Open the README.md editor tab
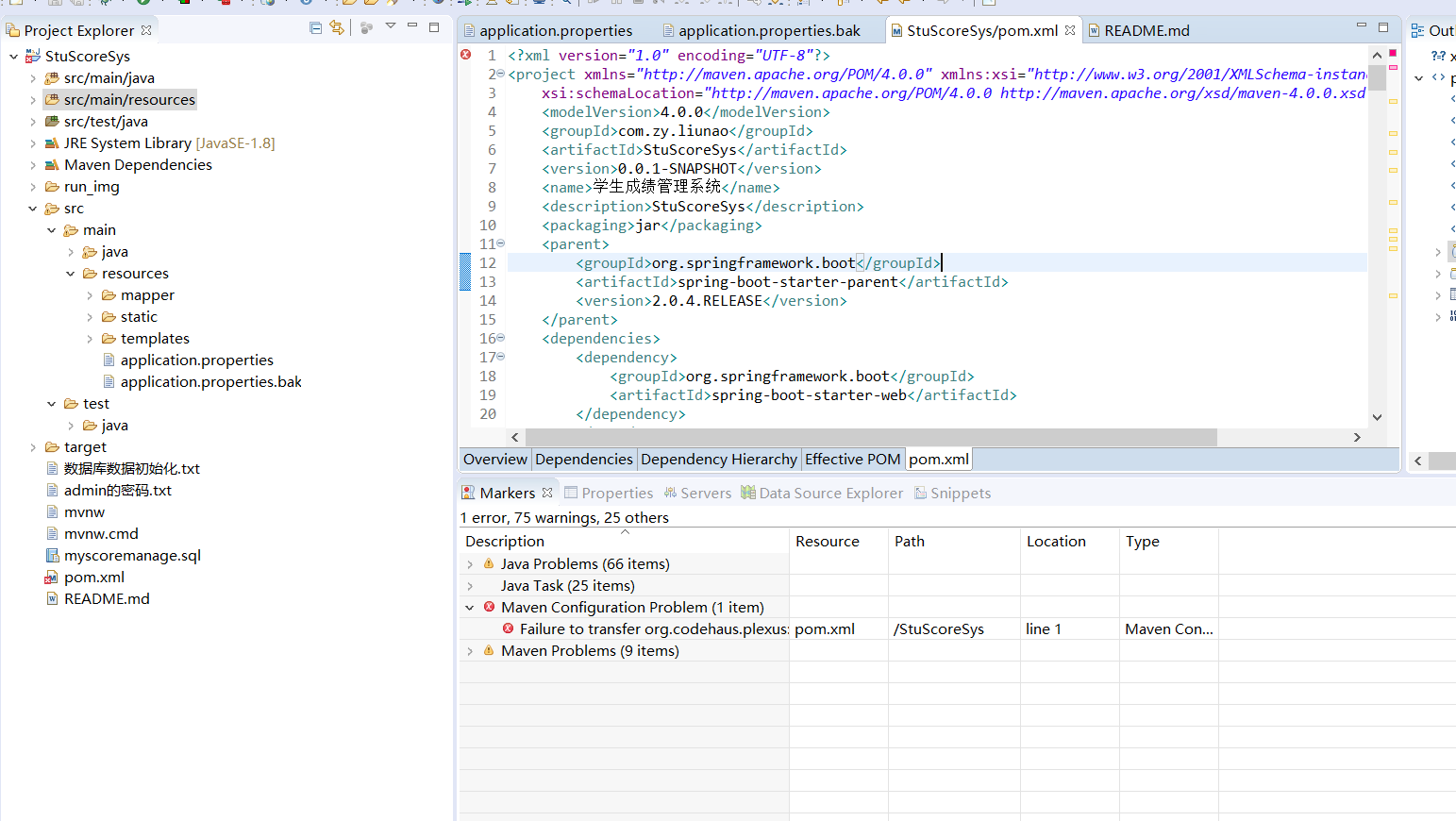Image resolution: width=1456 pixels, height=821 pixels. point(1148,30)
